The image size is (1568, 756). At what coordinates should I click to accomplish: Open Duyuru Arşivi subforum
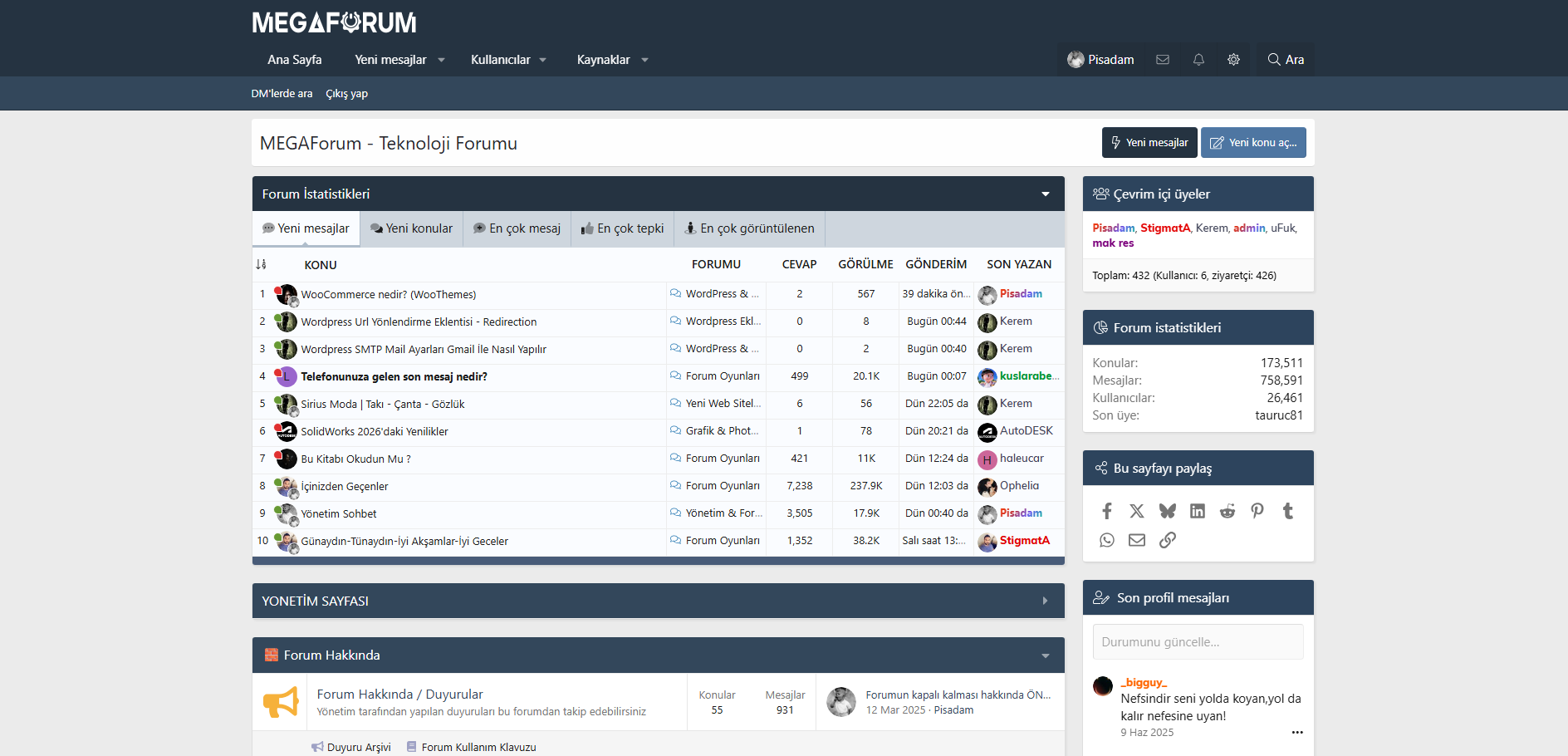click(x=359, y=747)
